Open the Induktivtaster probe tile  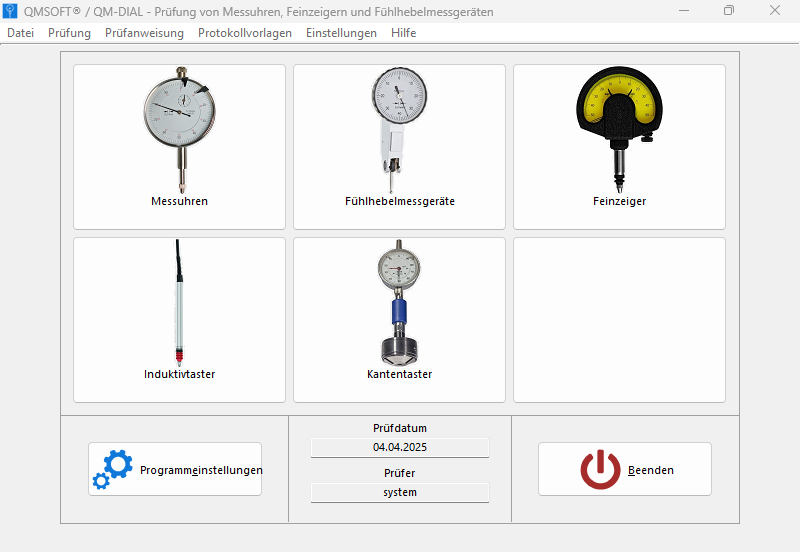pyautogui.click(x=179, y=320)
